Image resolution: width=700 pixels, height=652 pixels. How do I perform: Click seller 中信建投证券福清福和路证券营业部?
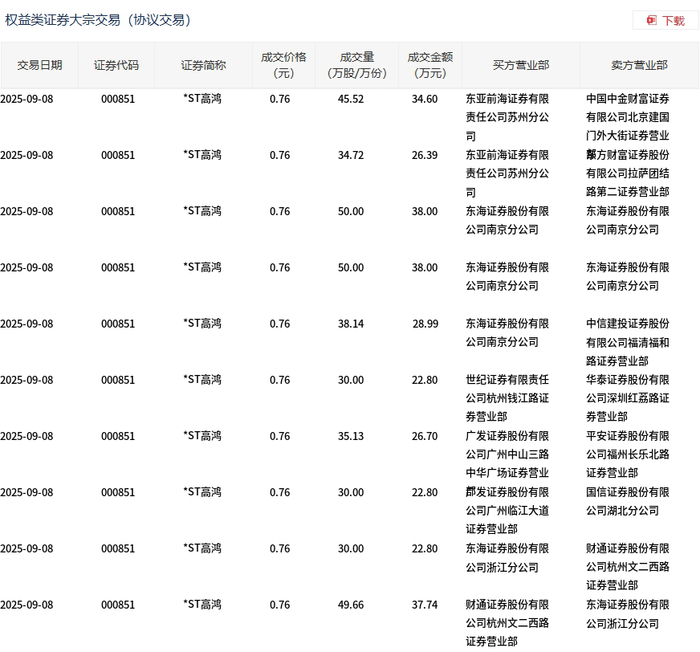[x=628, y=342]
